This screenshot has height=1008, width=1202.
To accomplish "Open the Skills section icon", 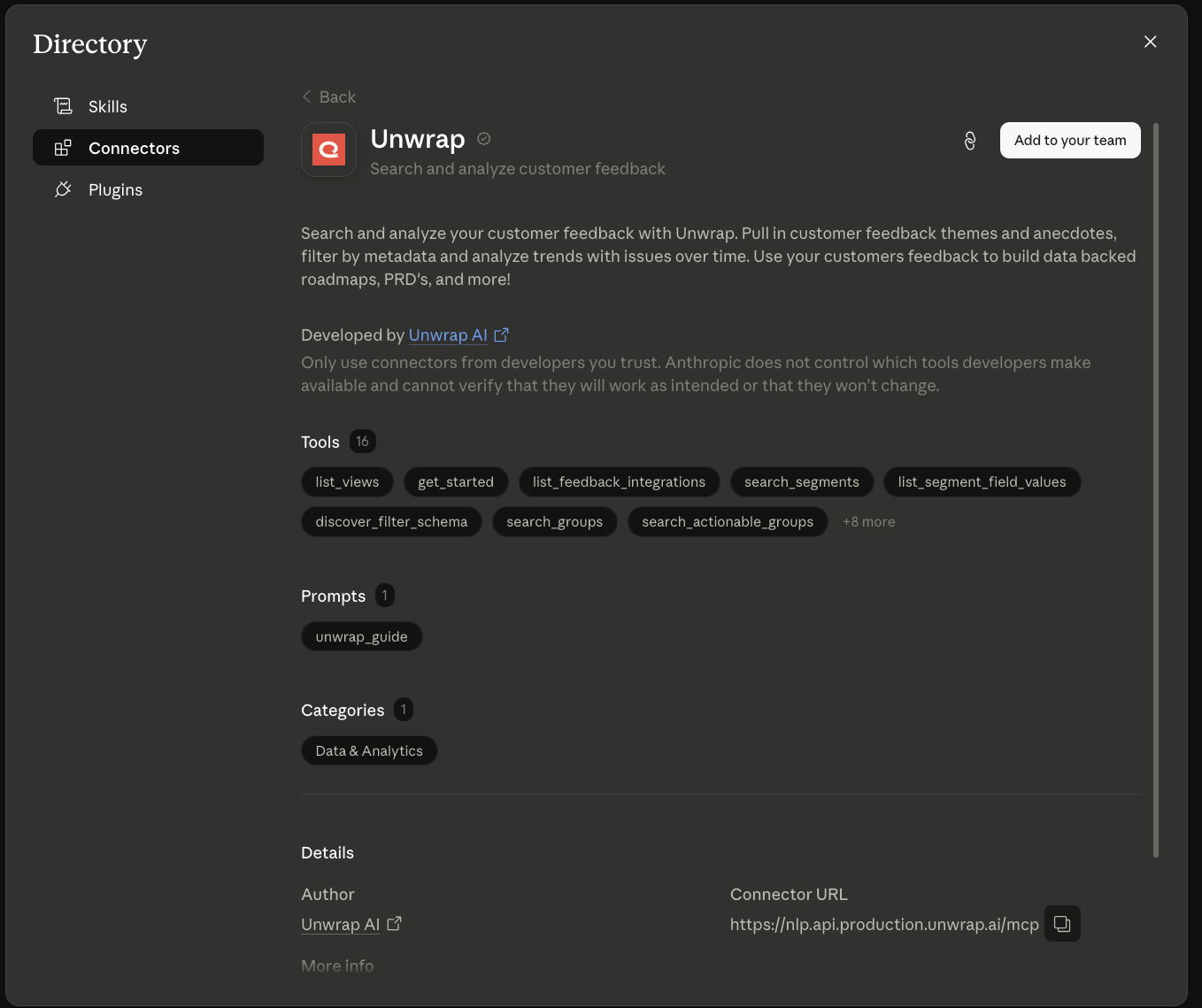I will (63, 106).
